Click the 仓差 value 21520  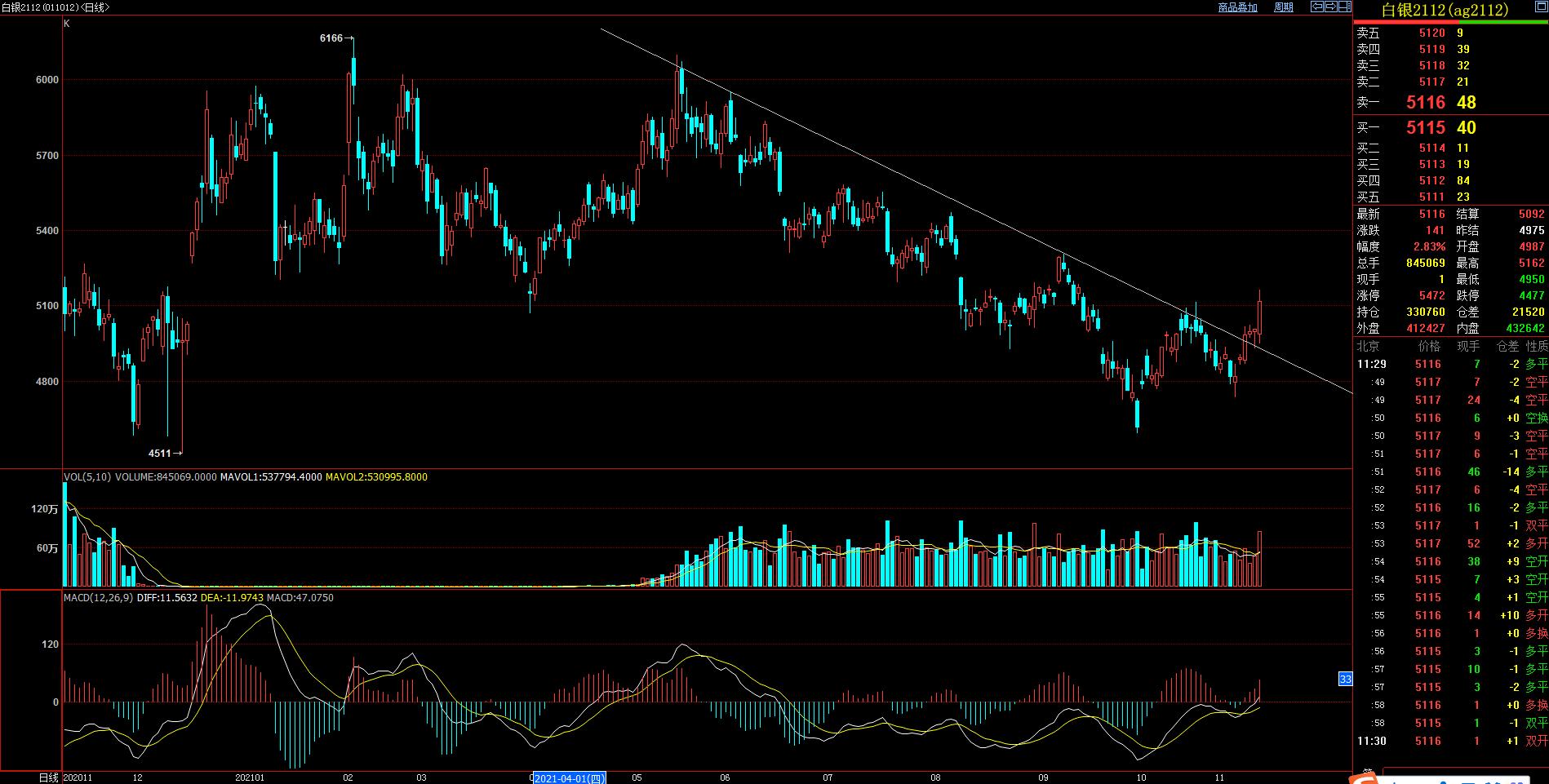click(x=1528, y=312)
